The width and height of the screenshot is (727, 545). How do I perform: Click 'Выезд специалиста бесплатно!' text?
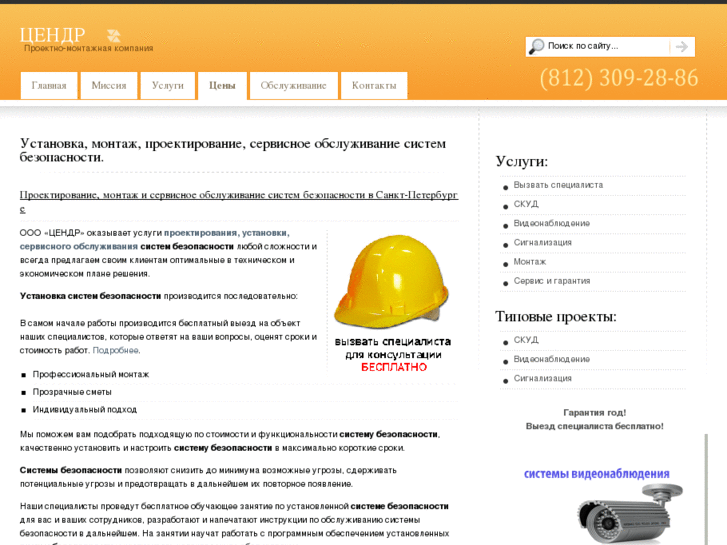point(595,426)
